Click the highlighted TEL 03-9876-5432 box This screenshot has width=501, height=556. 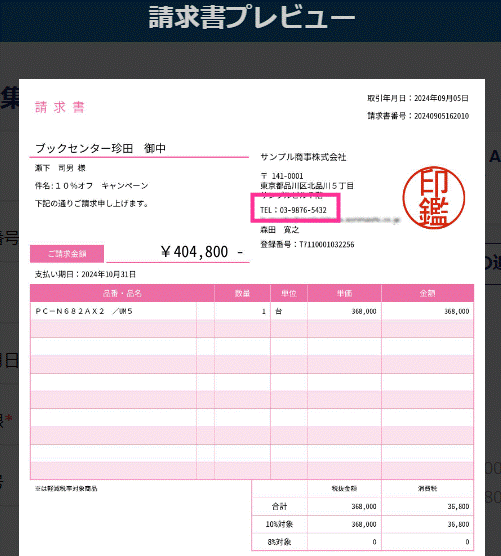(x=295, y=208)
